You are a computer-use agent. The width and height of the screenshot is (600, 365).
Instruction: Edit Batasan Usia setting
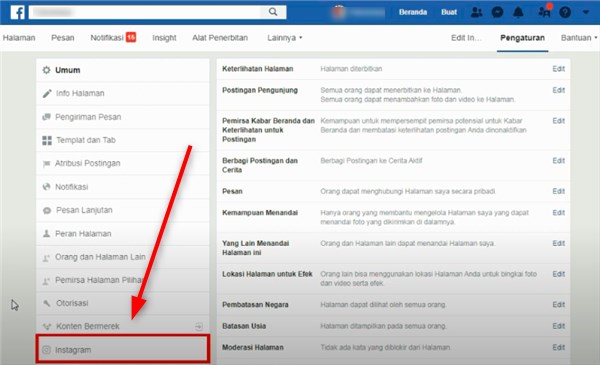(x=558, y=326)
